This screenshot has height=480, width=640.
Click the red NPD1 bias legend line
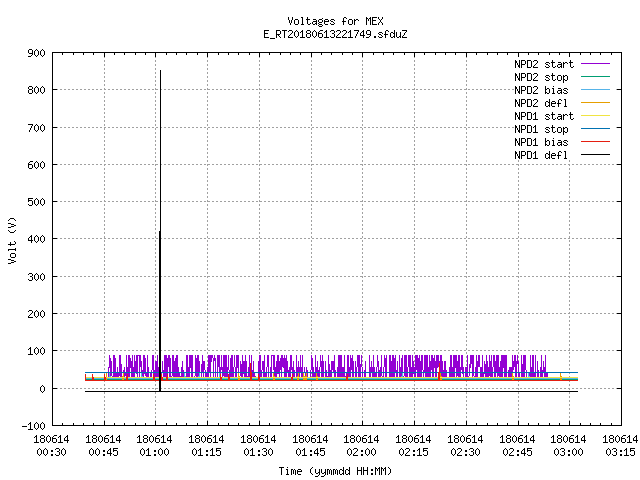[x=596, y=142]
